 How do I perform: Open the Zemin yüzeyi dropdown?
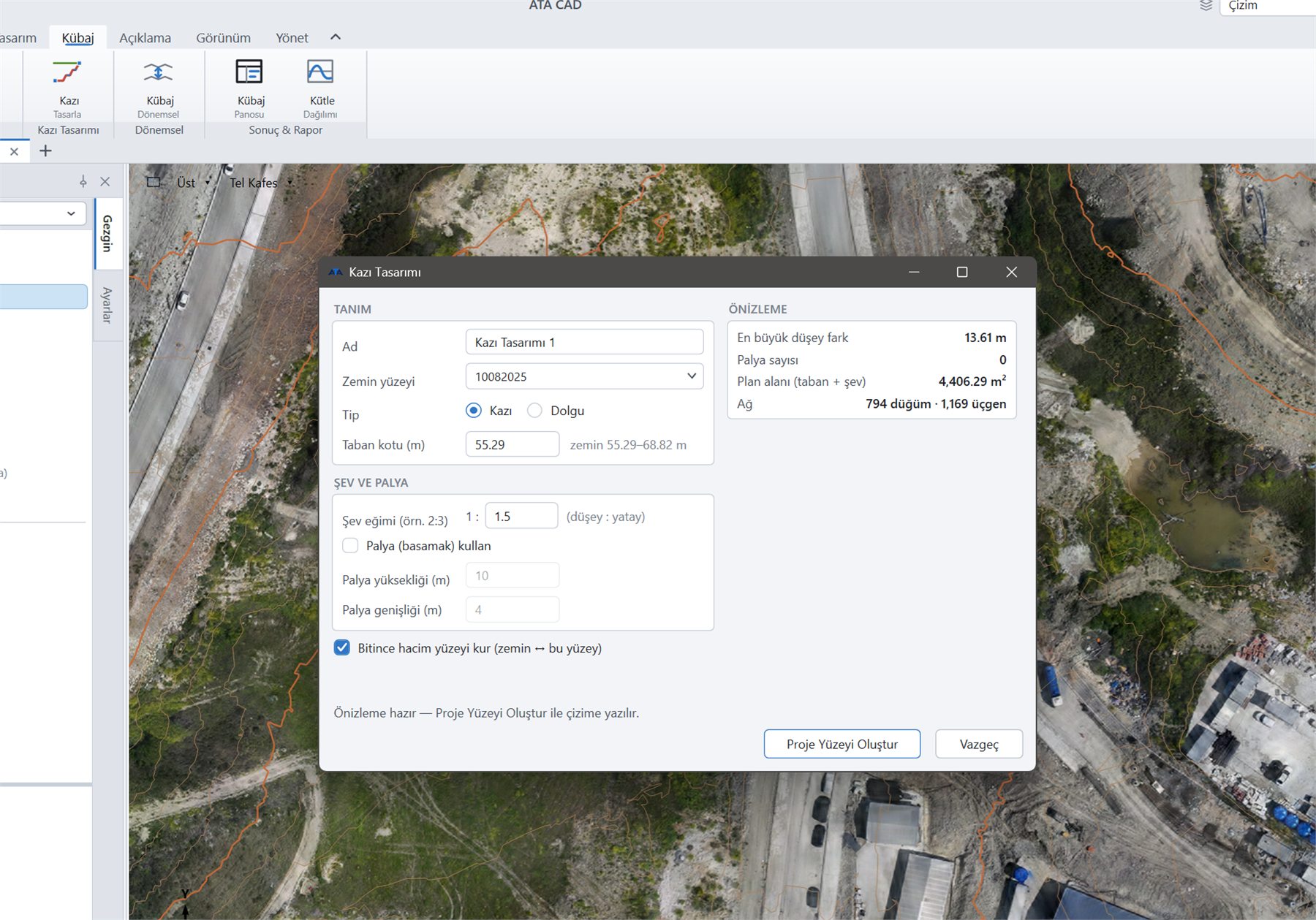pos(584,376)
